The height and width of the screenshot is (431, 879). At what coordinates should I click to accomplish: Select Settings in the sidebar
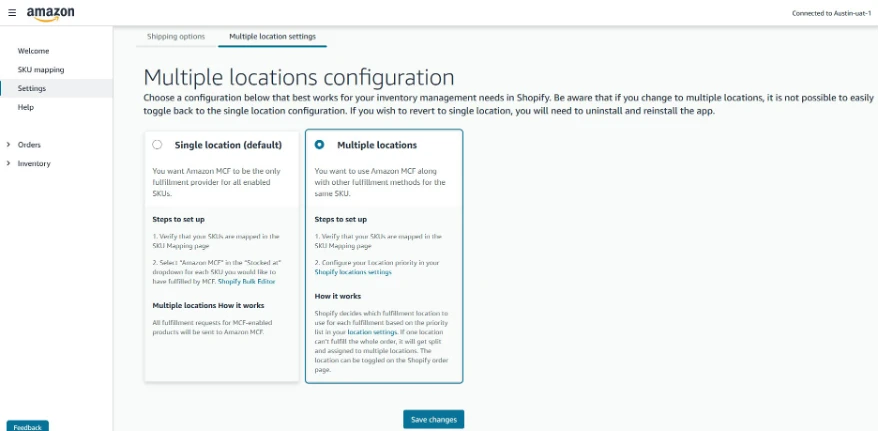point(32,88)
